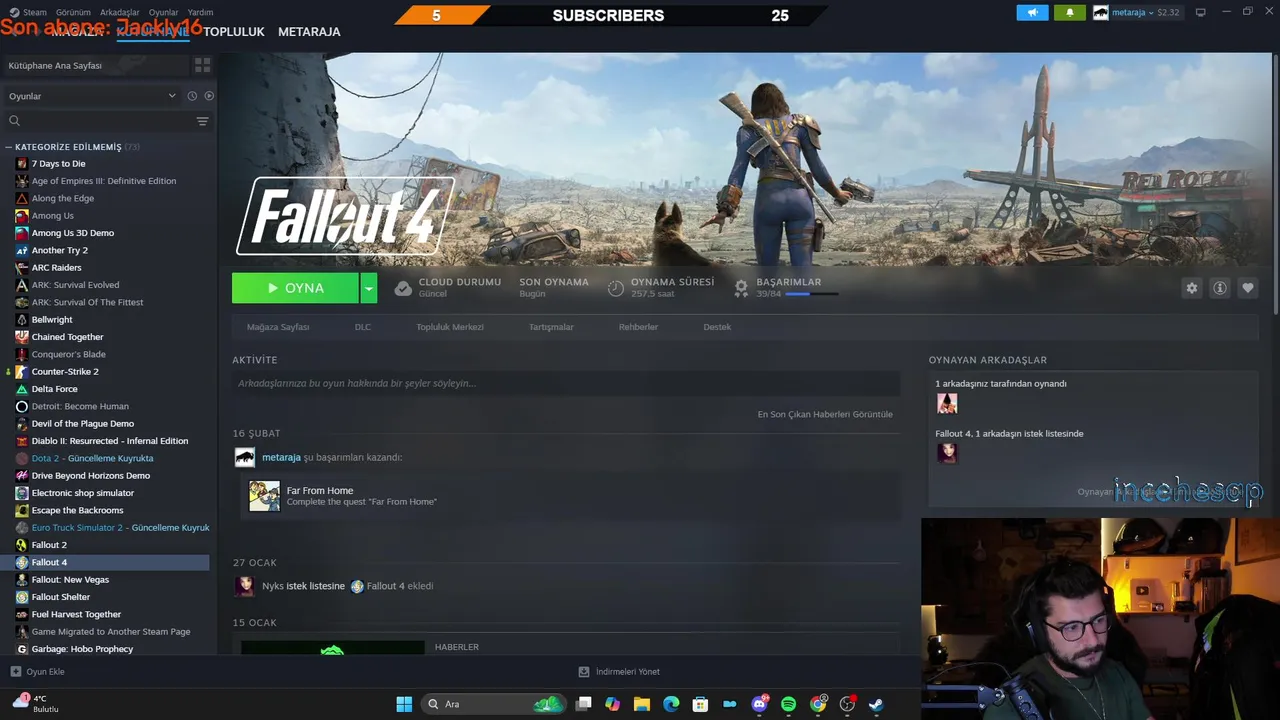
Task: Open Topluluk Merkezi tab
Action: coord(450,327)
